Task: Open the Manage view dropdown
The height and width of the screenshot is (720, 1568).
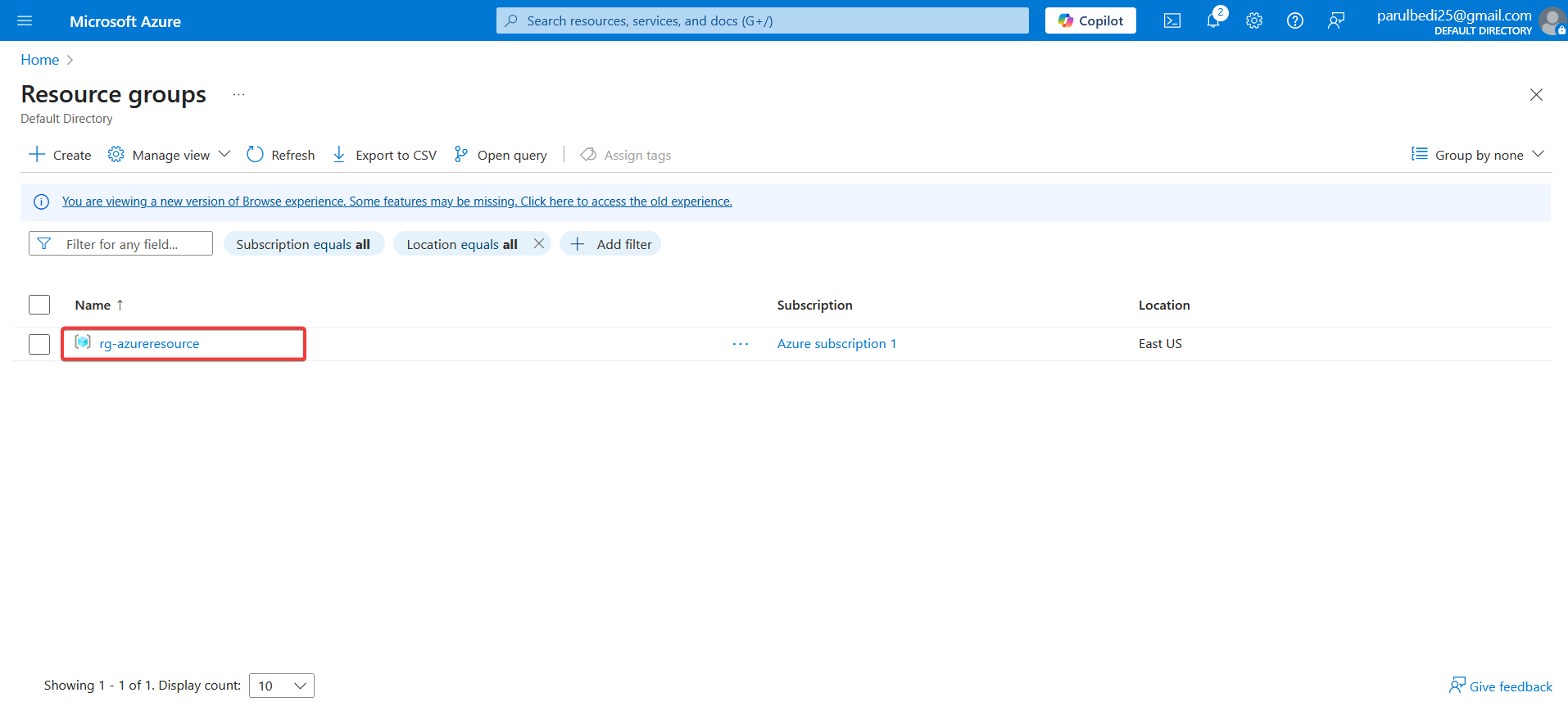Action: pos(170,155)
